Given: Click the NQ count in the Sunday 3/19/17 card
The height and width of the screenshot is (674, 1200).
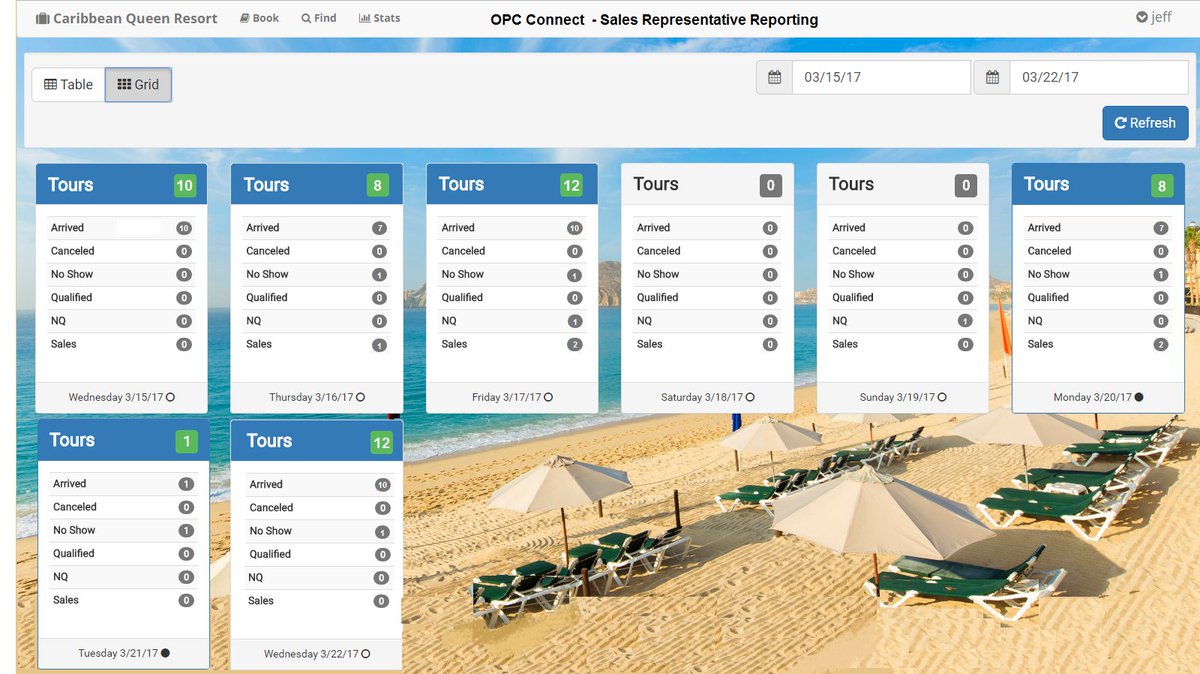Looking at the screenshot, I should pyautogui.click(x=965, y=321).
